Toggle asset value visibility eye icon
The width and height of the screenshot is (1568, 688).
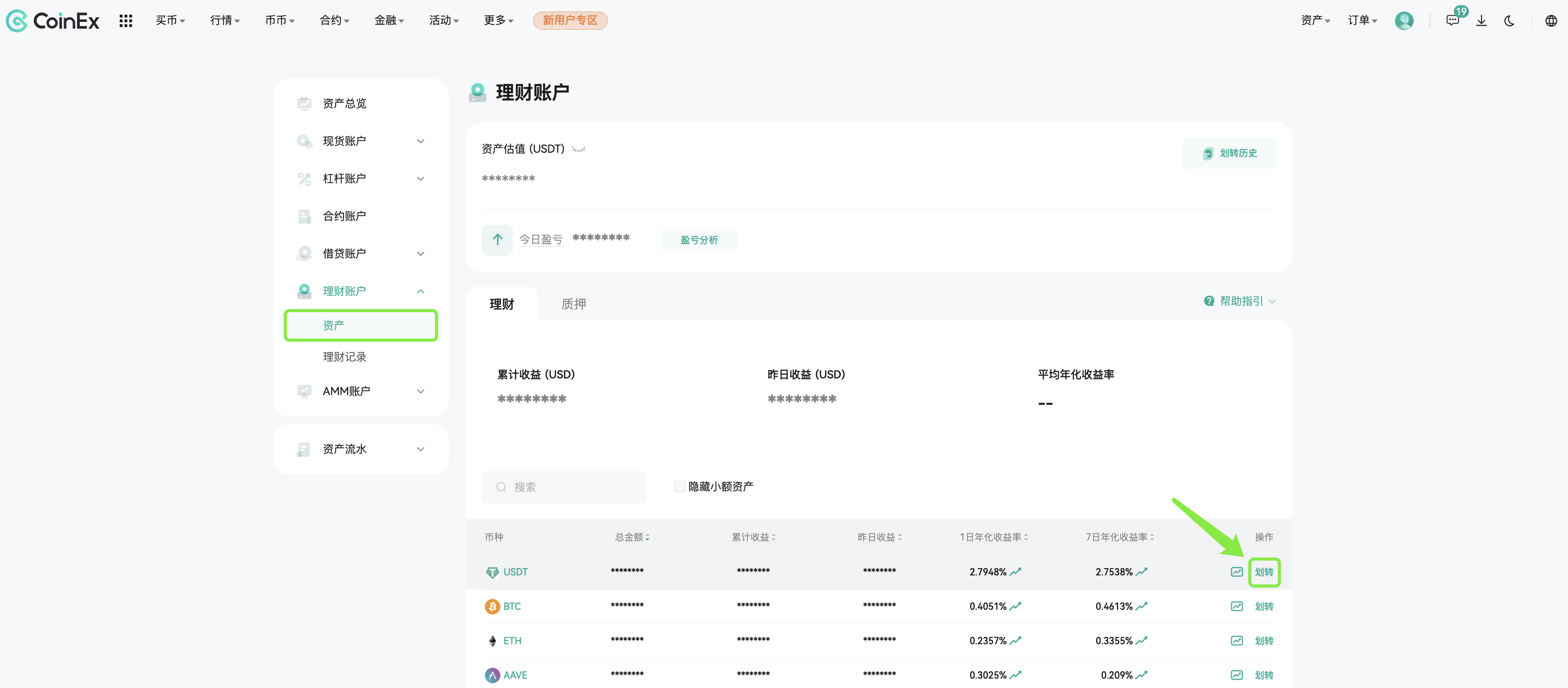click(x=579, y=149)
